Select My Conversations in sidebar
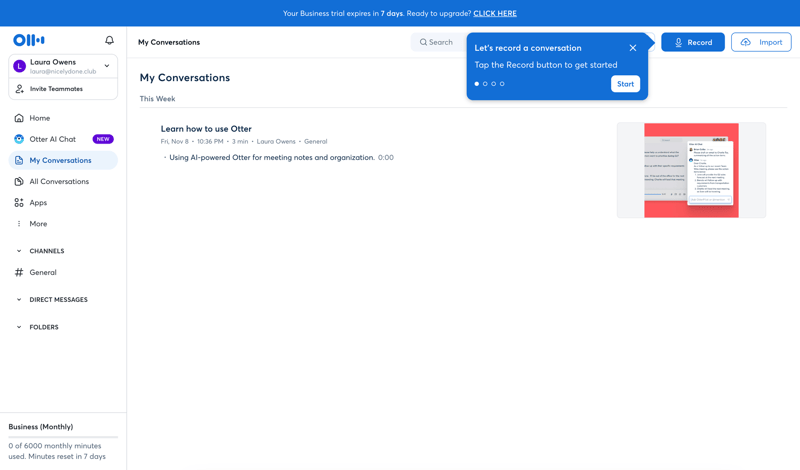 pyautogui.click(x=63, y=160)
